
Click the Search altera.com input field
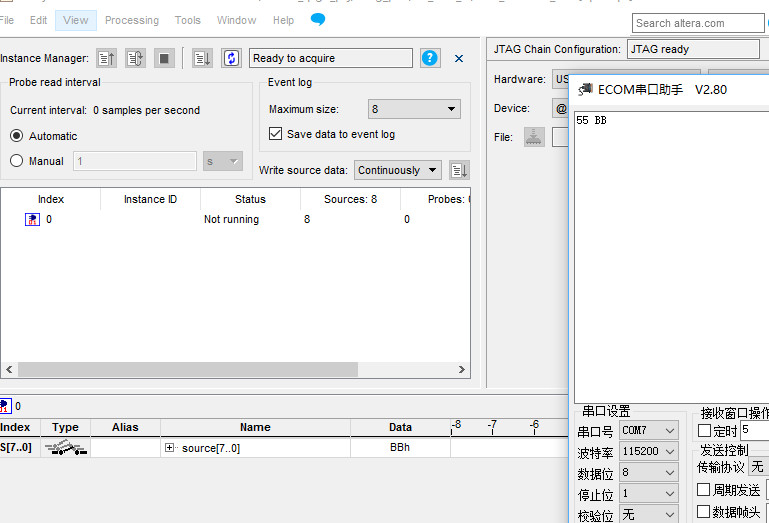697,23
